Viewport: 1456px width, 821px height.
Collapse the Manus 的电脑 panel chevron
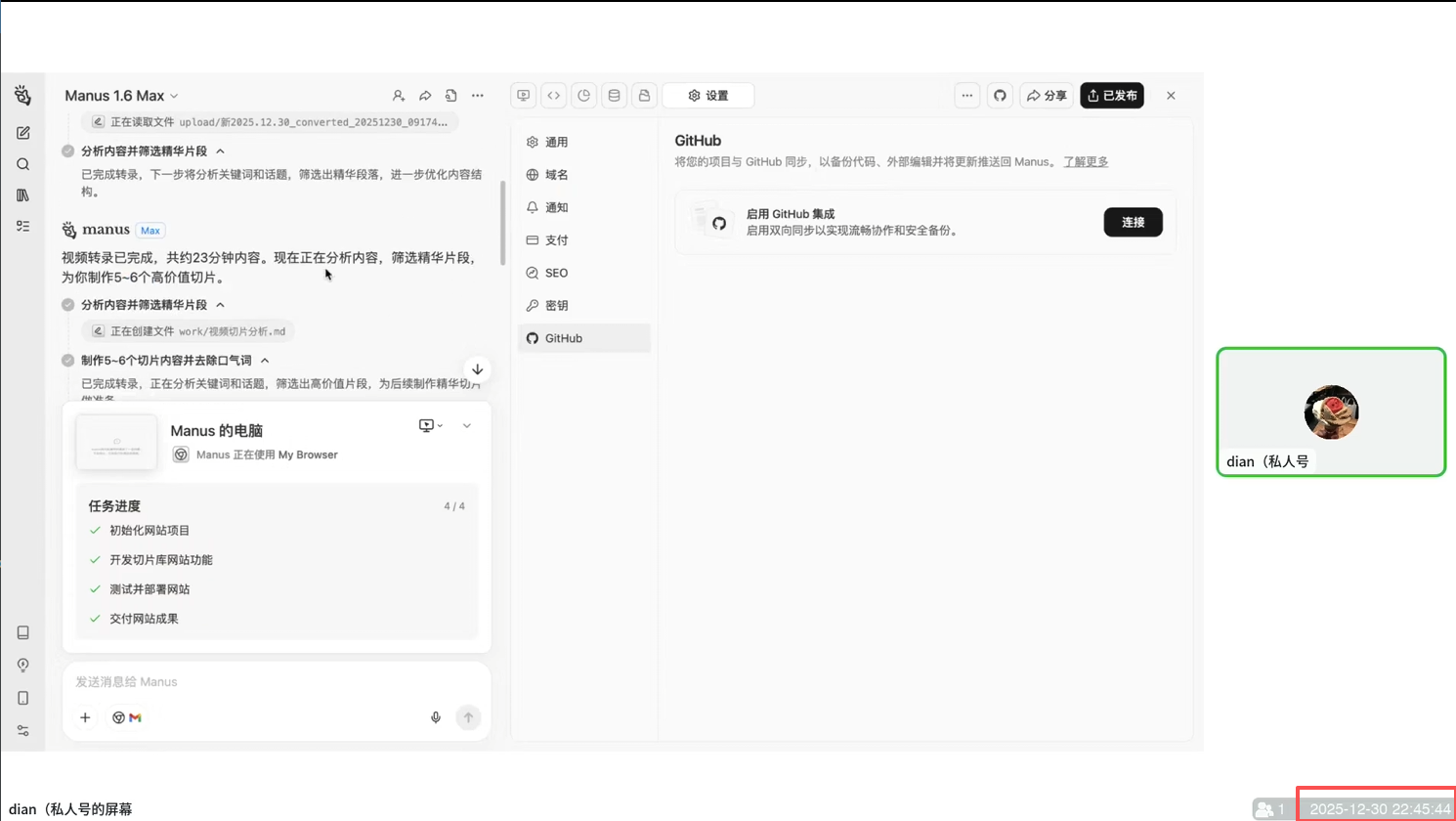pyautogui.click(x=467, y=426)
